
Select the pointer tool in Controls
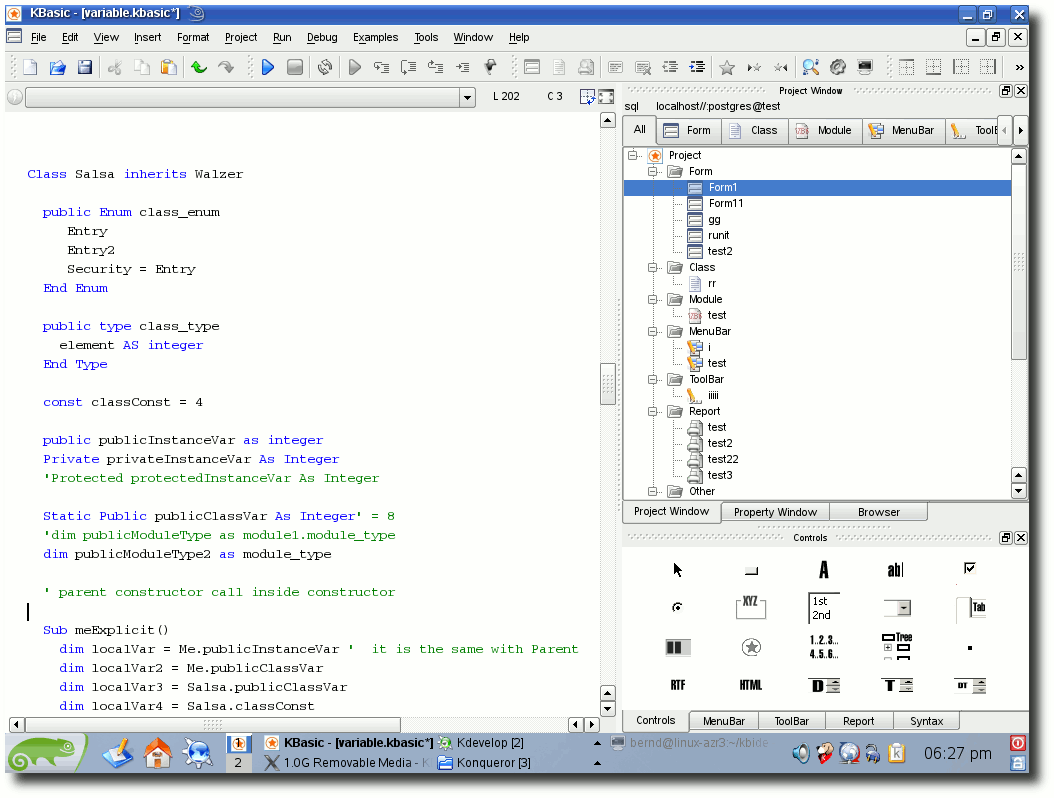click(x=678, y=570)
